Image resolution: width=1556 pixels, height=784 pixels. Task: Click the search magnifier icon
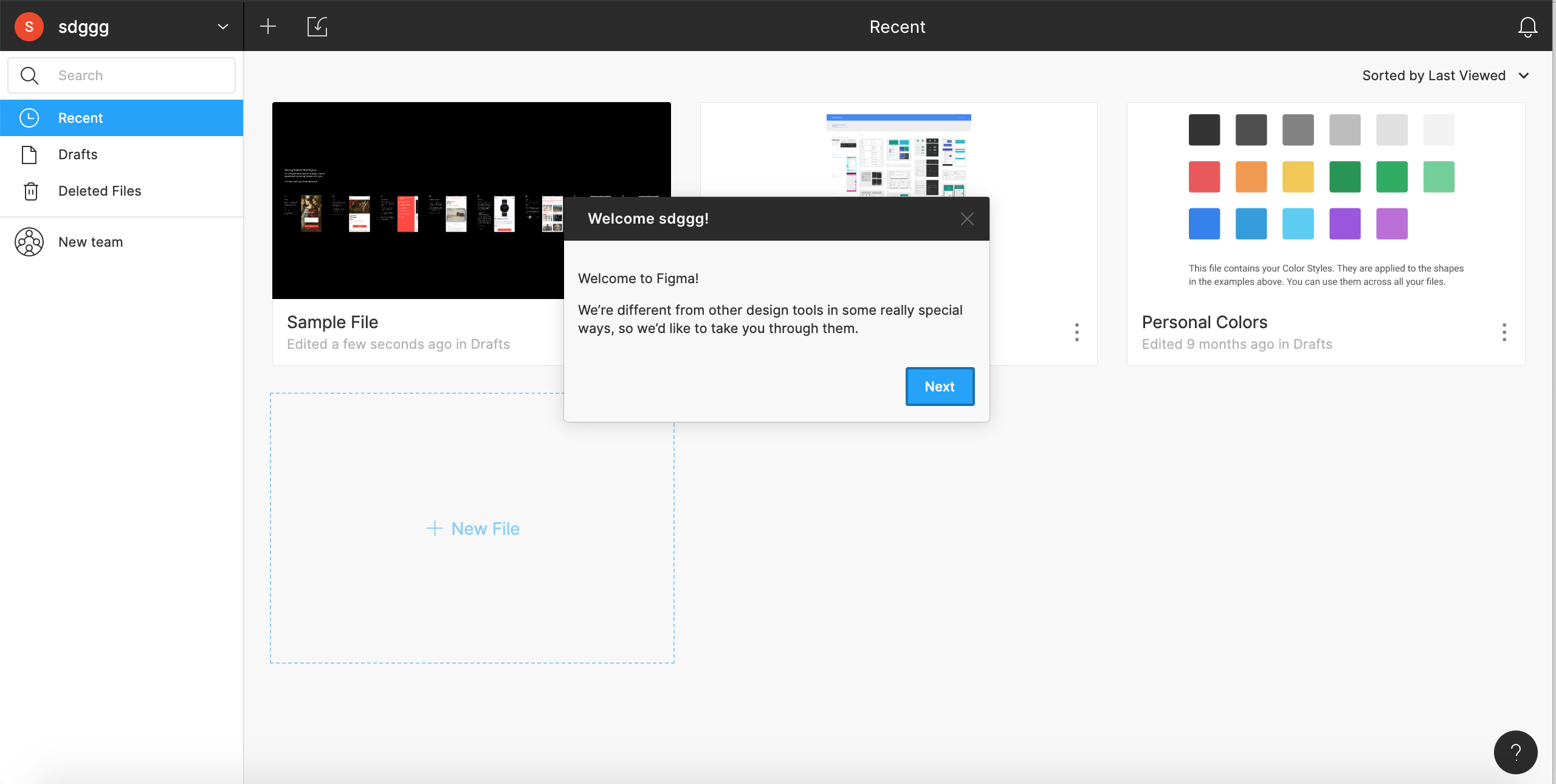[29, 74]
